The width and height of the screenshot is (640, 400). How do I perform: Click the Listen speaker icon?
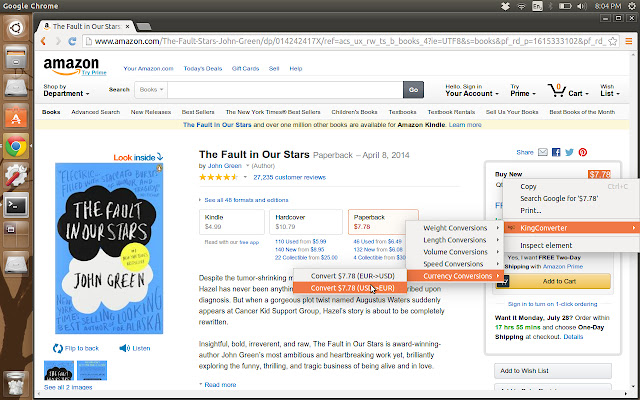pyautogui.click(x=124, y=348)
